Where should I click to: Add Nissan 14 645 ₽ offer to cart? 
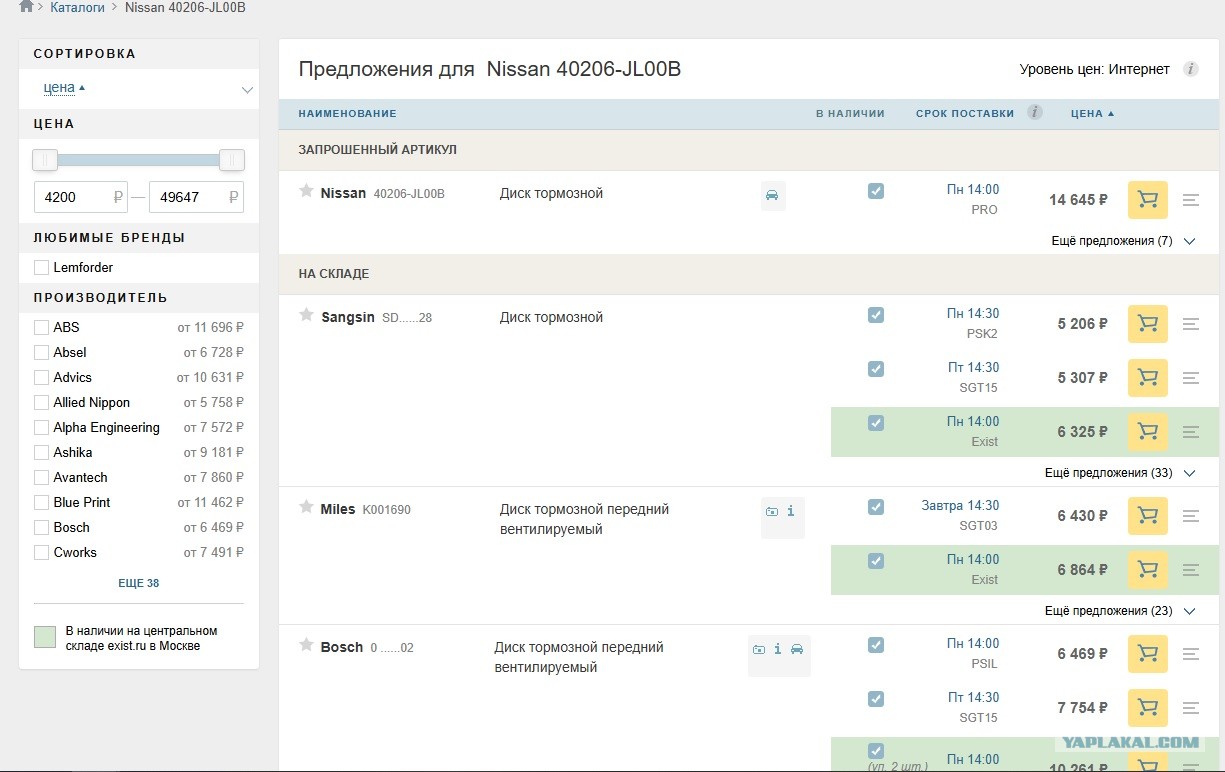click(1147, 200)
